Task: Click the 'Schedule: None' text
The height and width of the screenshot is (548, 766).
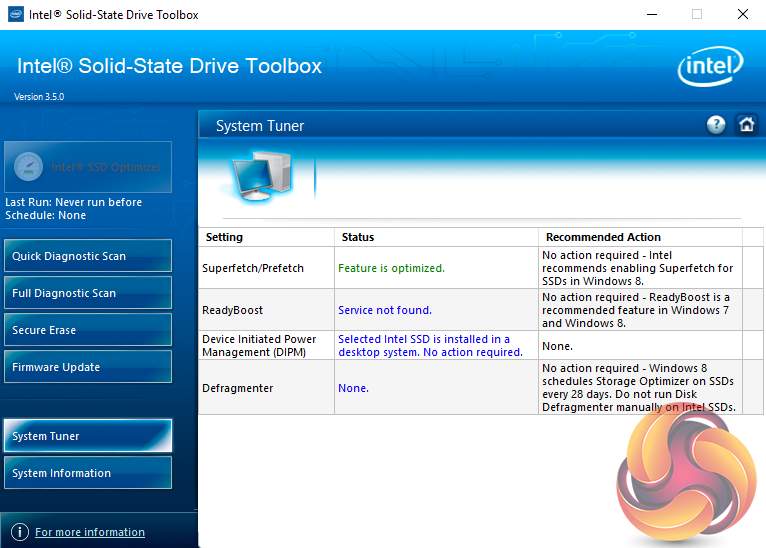Action: click(x=45, y=215)
